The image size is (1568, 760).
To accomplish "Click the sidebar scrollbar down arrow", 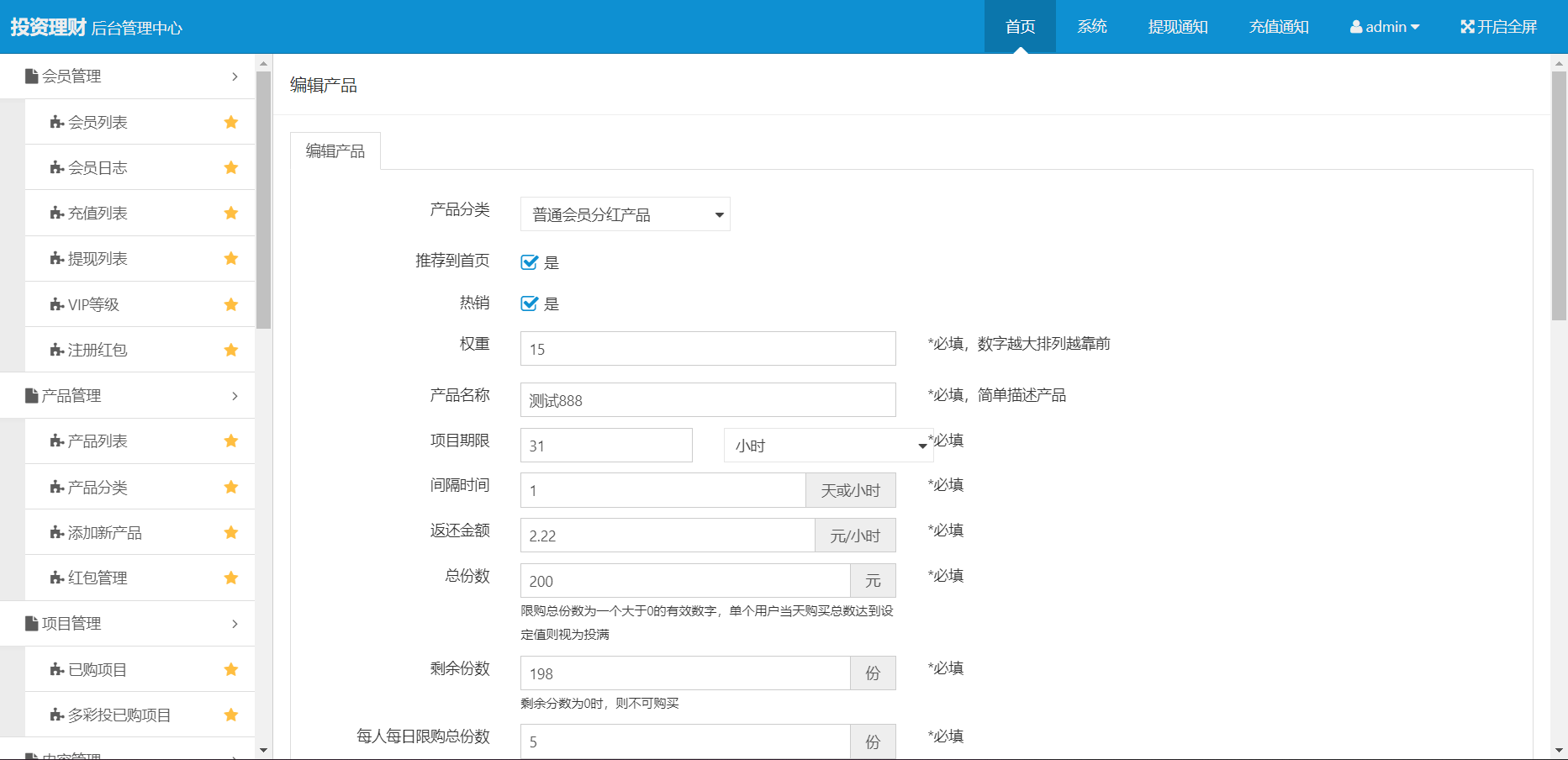I will pos(264,750).
